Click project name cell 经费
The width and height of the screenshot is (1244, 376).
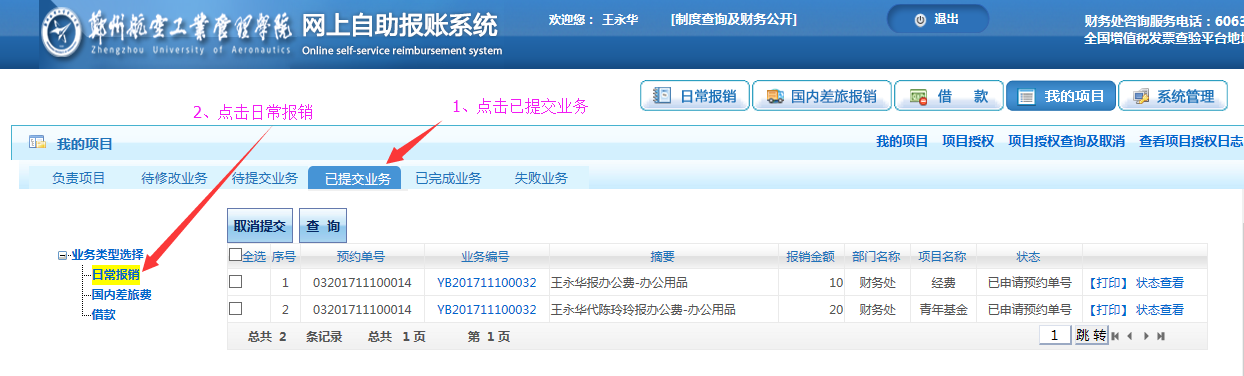pos(944,283)
